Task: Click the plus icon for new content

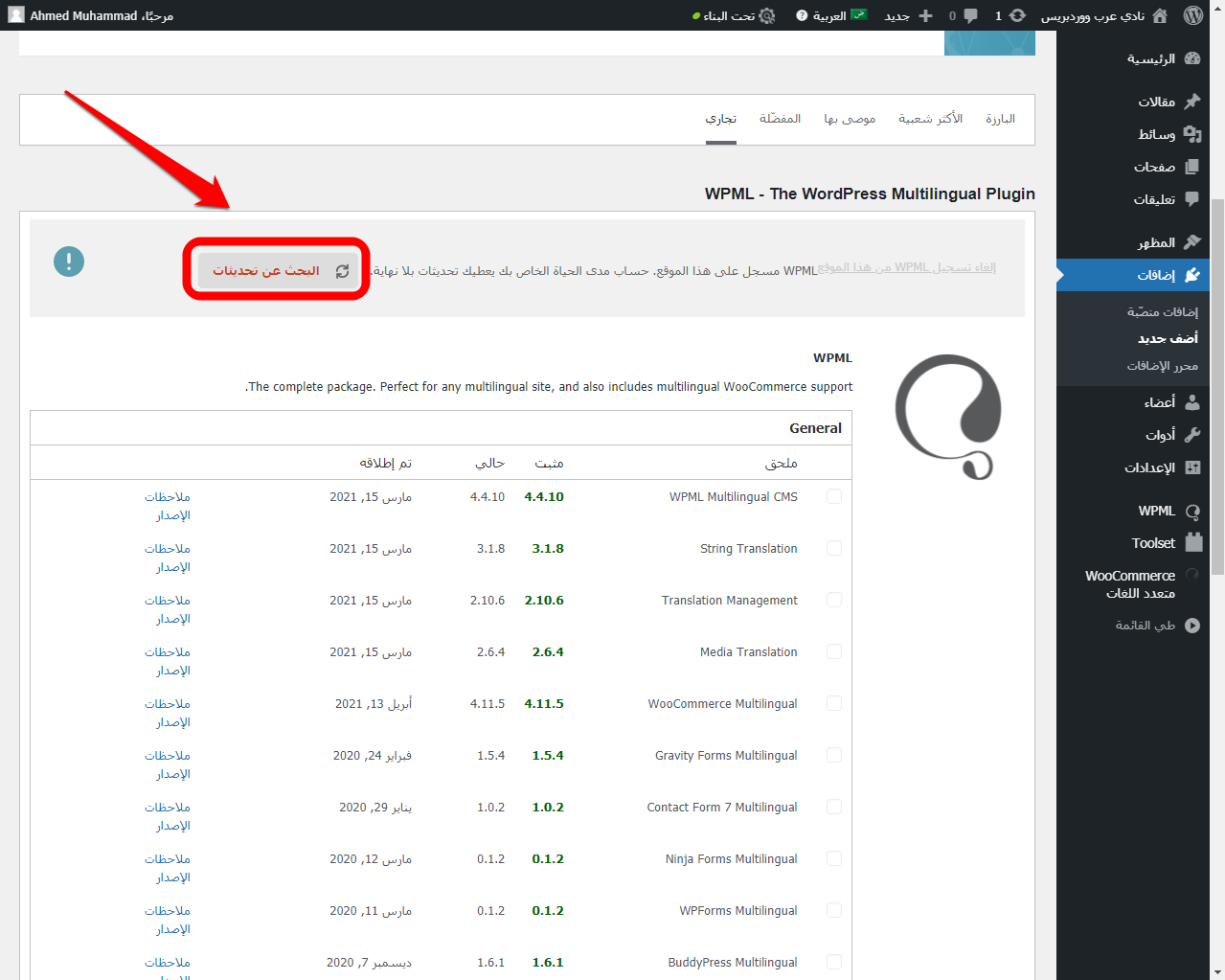Action: [x=925, y=15]
